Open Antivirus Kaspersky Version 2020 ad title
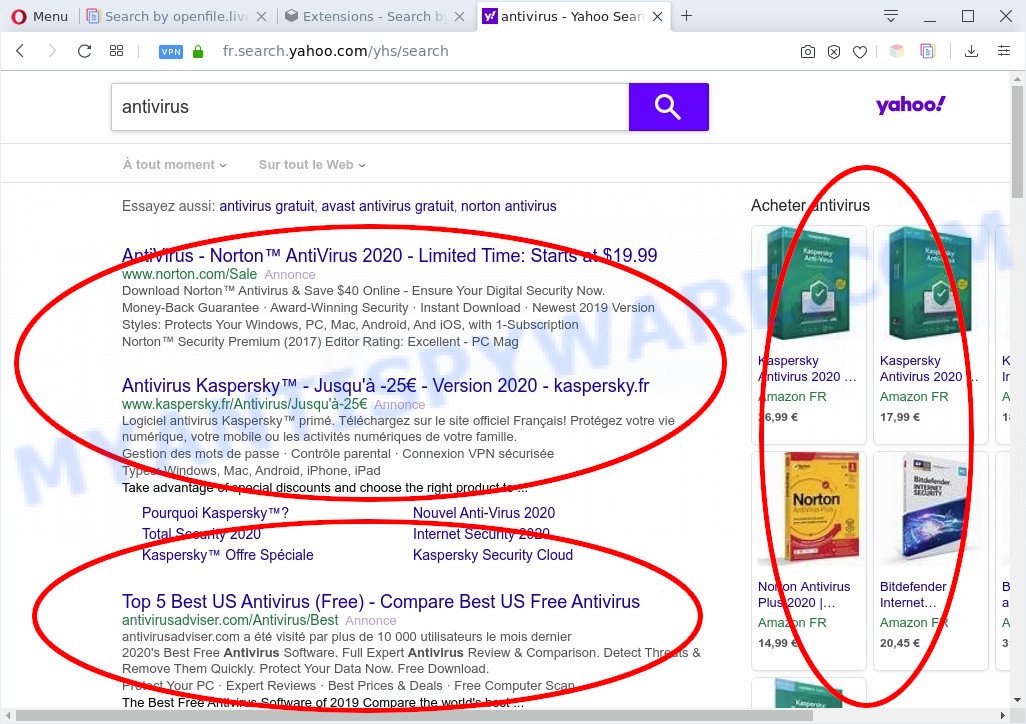 [x=385, y=386]
